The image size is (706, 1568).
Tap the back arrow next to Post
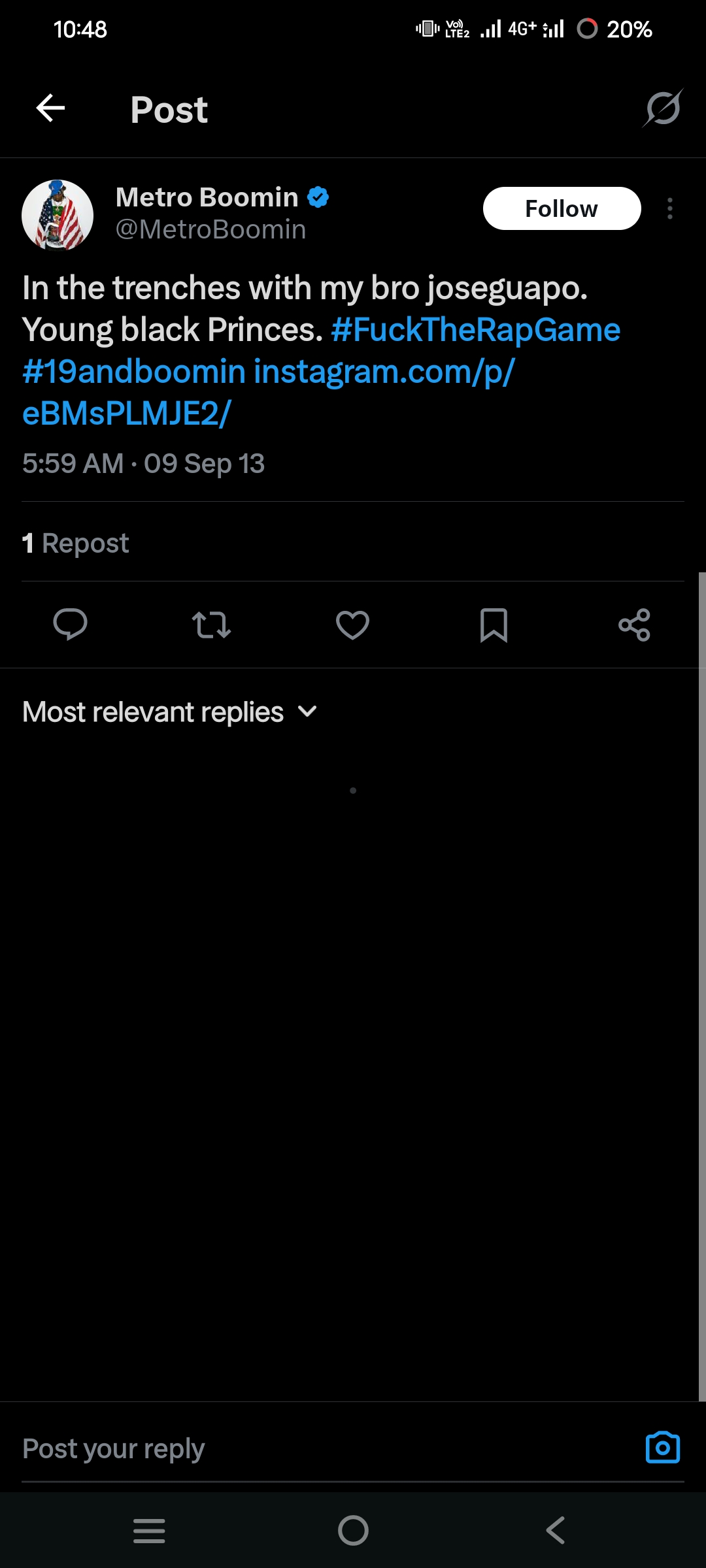(x=50, y=108)
